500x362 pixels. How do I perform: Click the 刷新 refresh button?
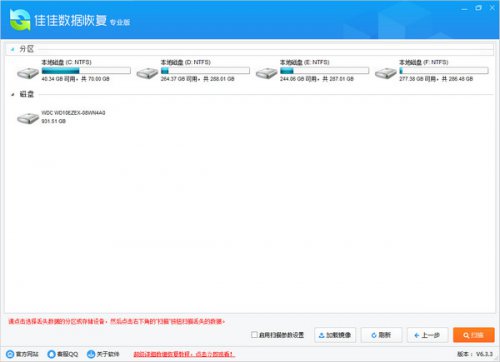pyautogui.click(x=381, y=335)
